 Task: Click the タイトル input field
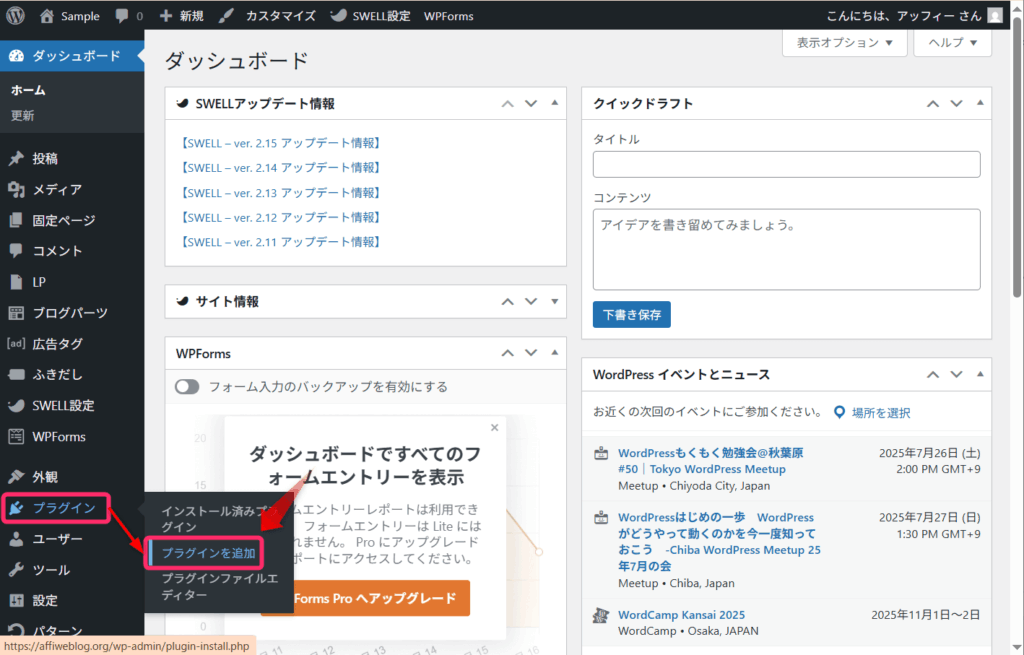point(786,165)
